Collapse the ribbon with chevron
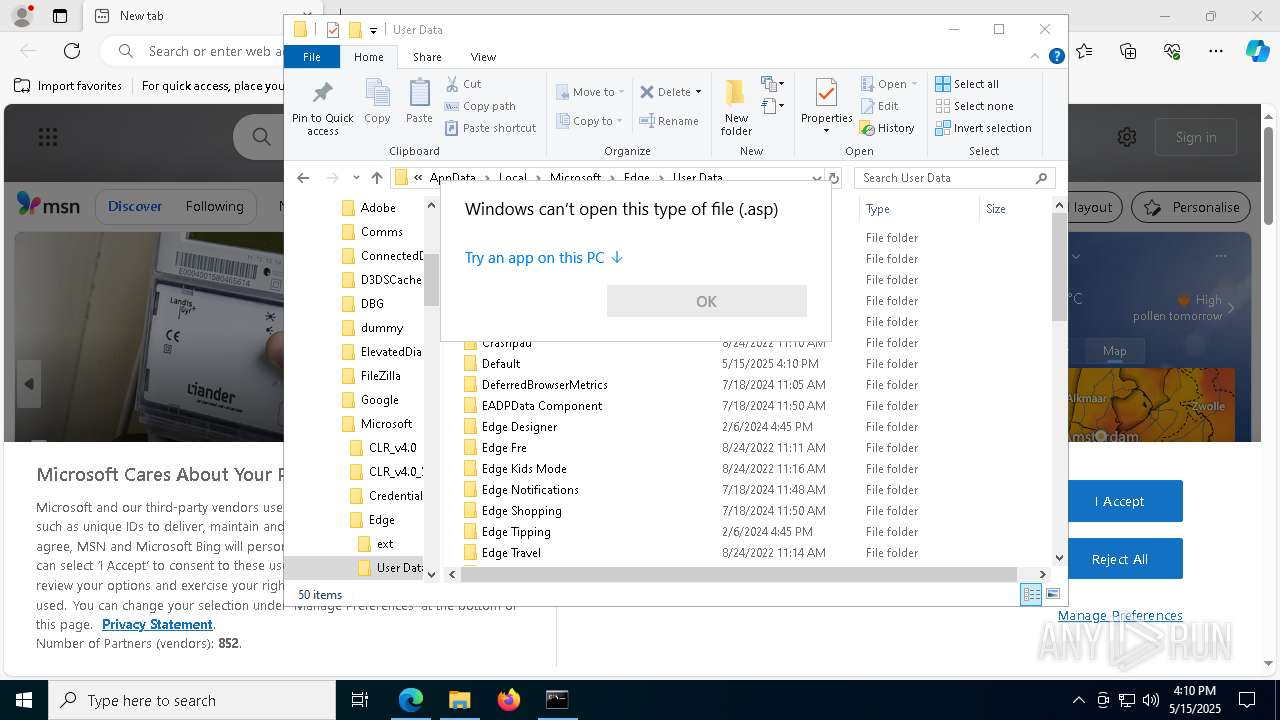This screenshot has height=720, width=1280. (x=1036, y=57)
